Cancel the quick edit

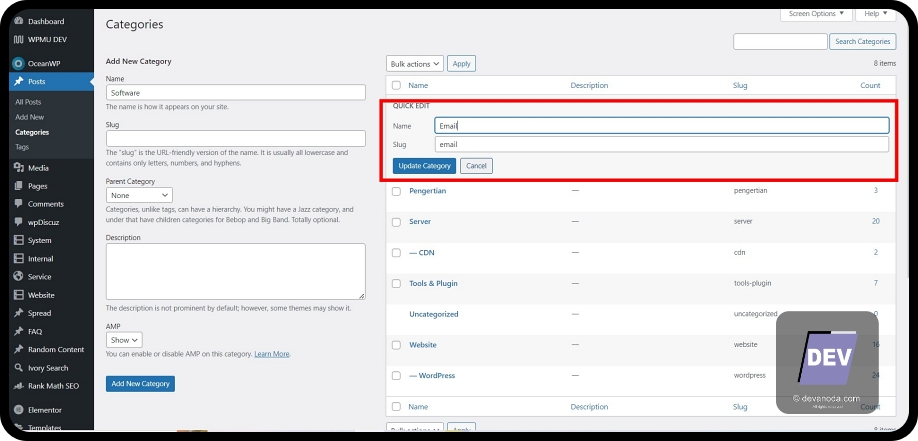[x=477, y=166]
